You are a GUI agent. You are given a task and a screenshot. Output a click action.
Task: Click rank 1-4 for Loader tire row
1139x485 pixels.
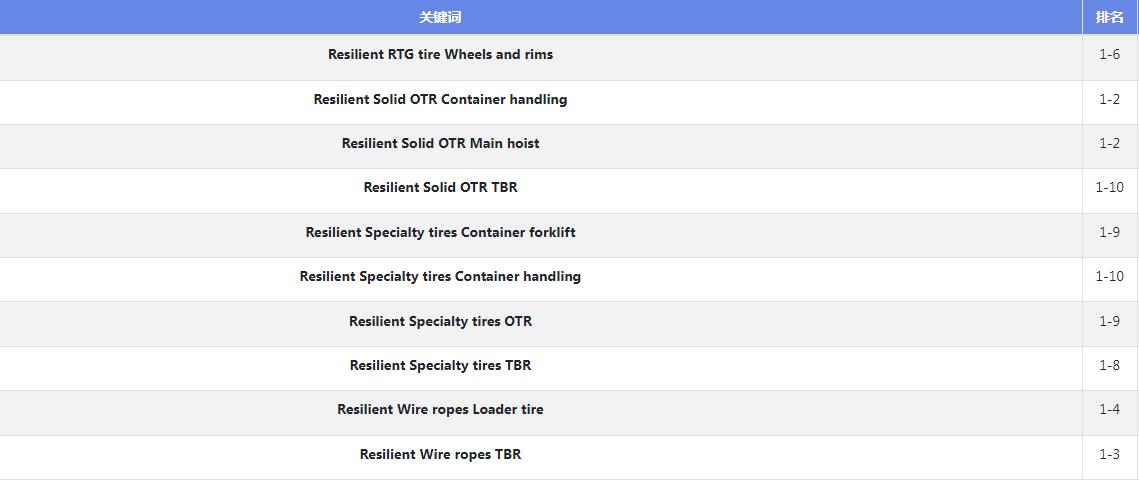coord(1109,409)
